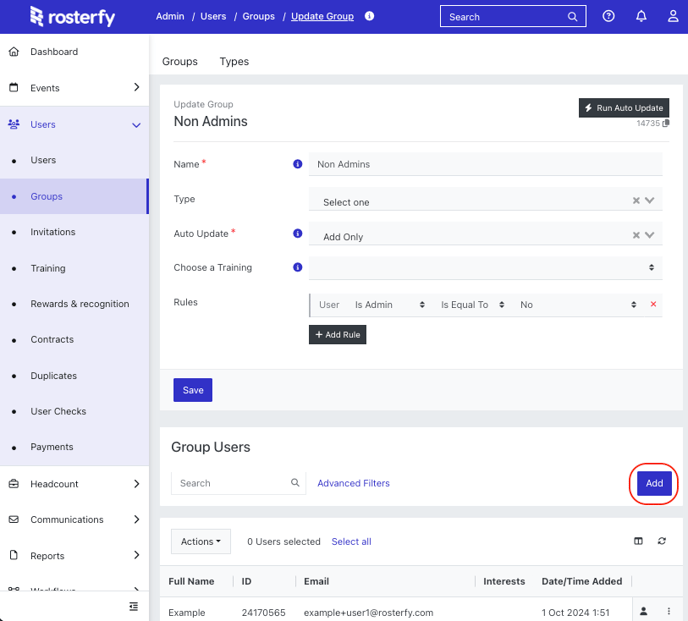
Task: Copy the group ID 14735
Action: point(668,124)
